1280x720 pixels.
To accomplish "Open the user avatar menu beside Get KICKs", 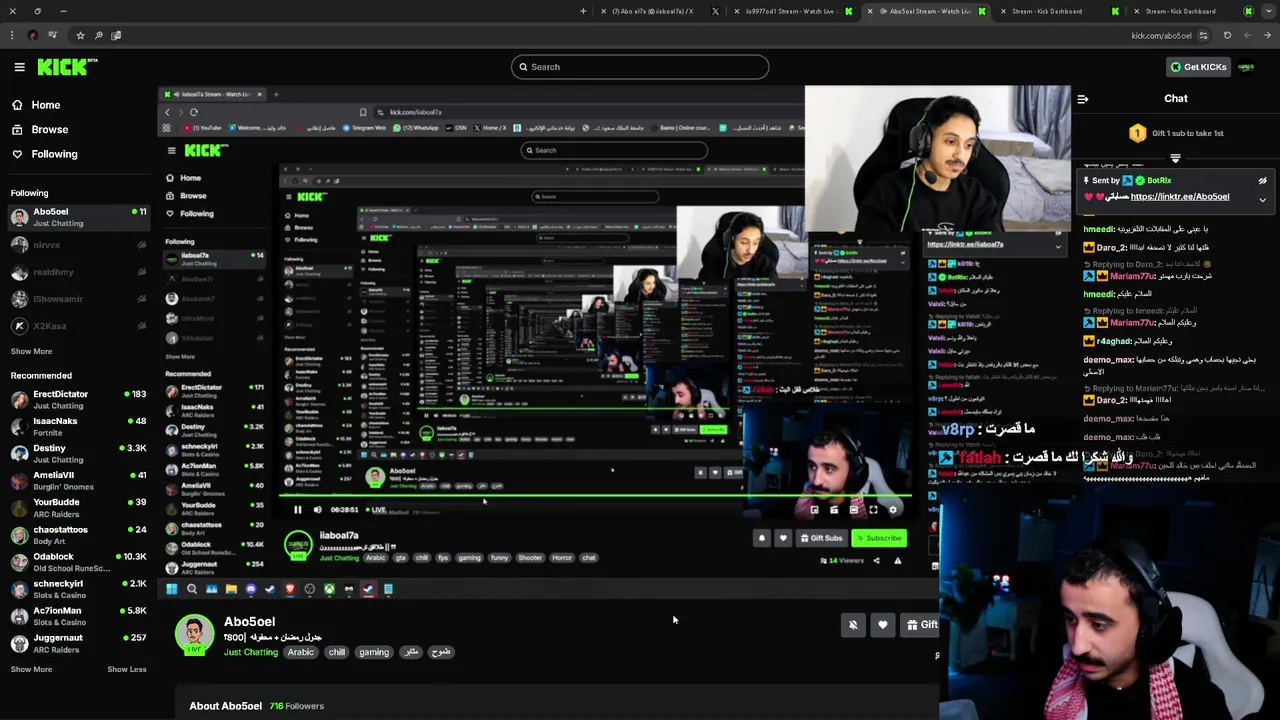I will (1246, 67).
